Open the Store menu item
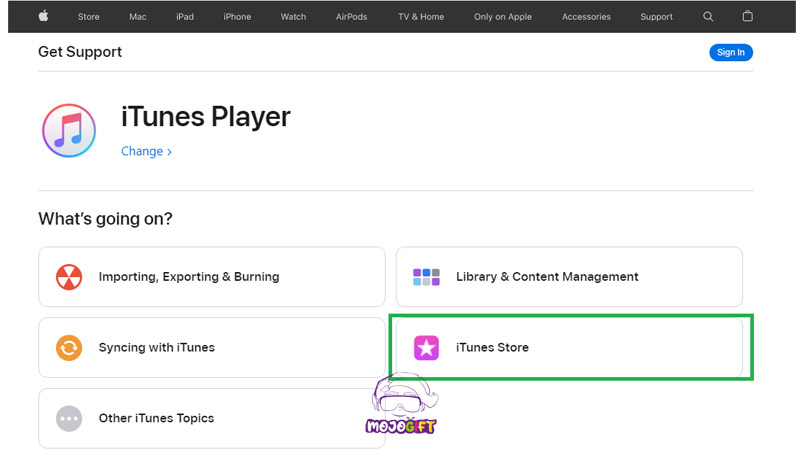 coord(89,16)
